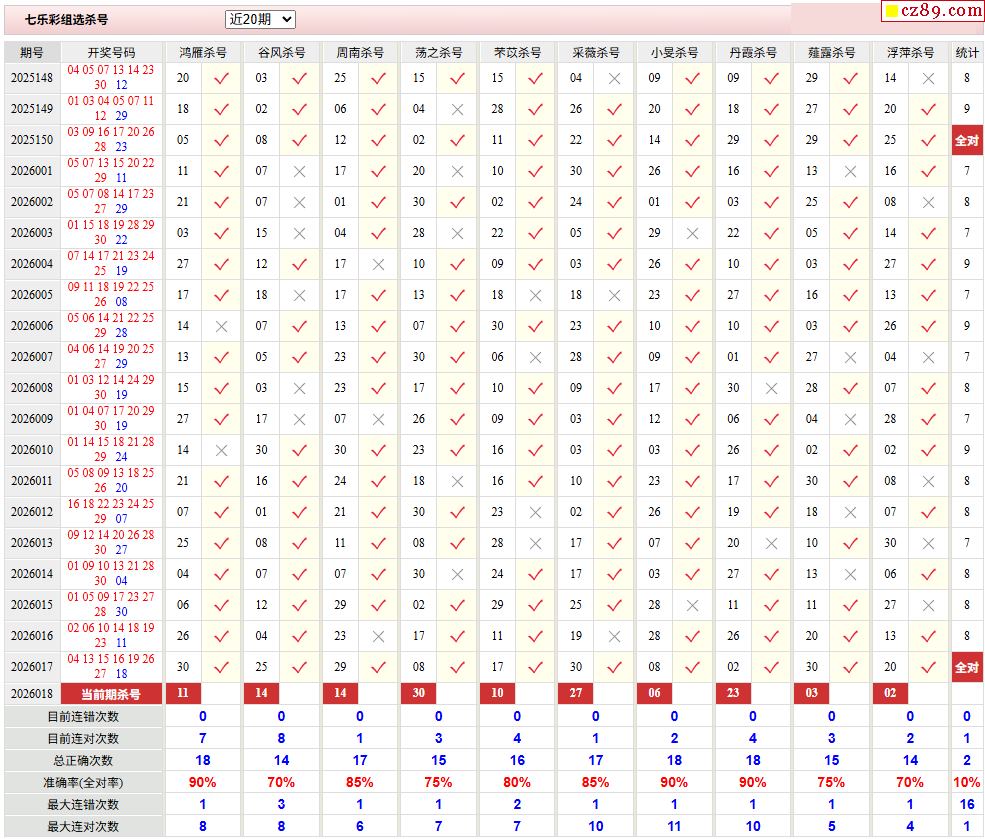Click the check mark for 浮萍杀号 in row 2026017
The image size is (985, 839).
[928, 667]
